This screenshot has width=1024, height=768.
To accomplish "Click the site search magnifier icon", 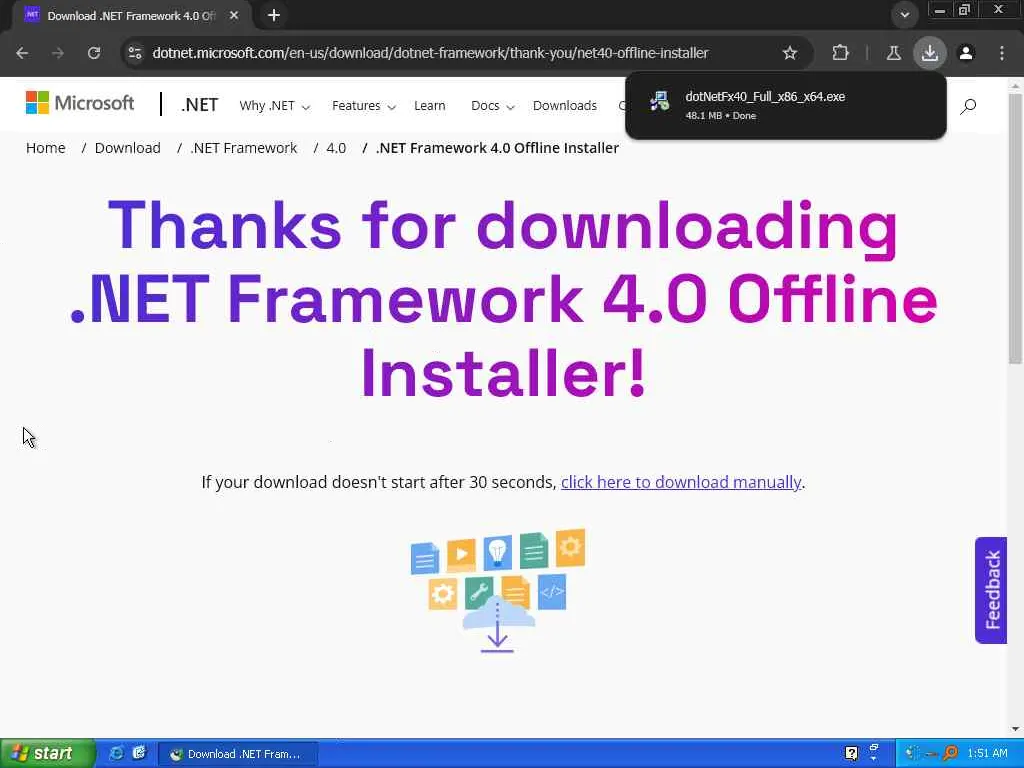I will [x=968, y=106].
